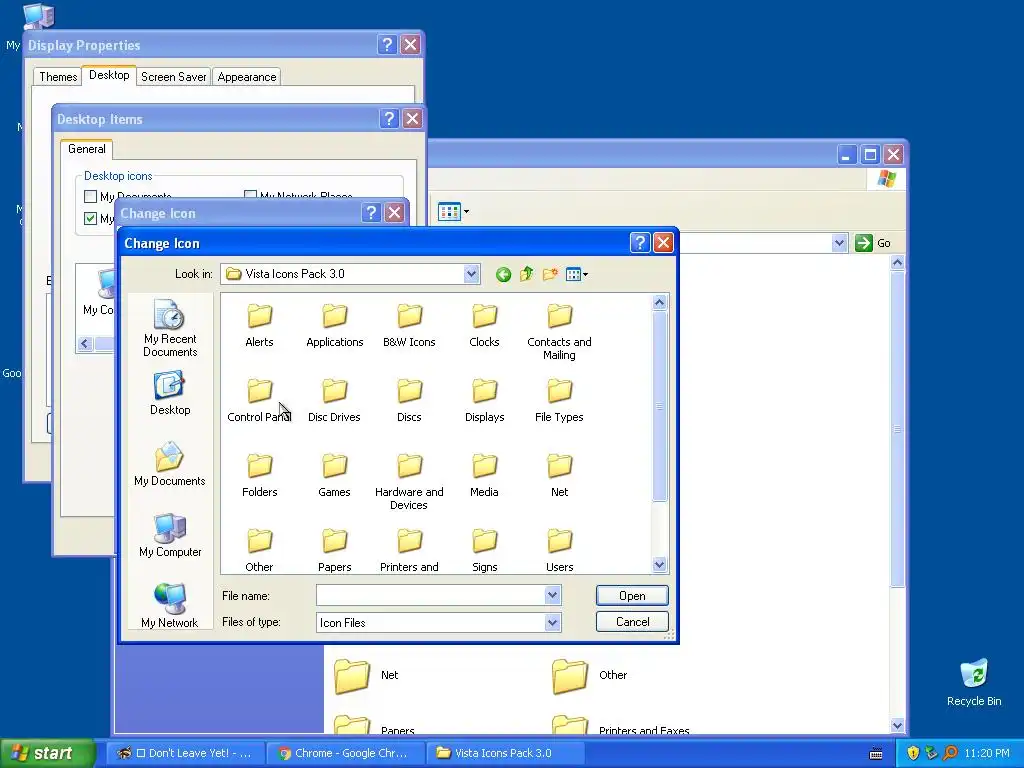Create a new folder in dialog
The image size is (1024, 768).
point(550,274)
